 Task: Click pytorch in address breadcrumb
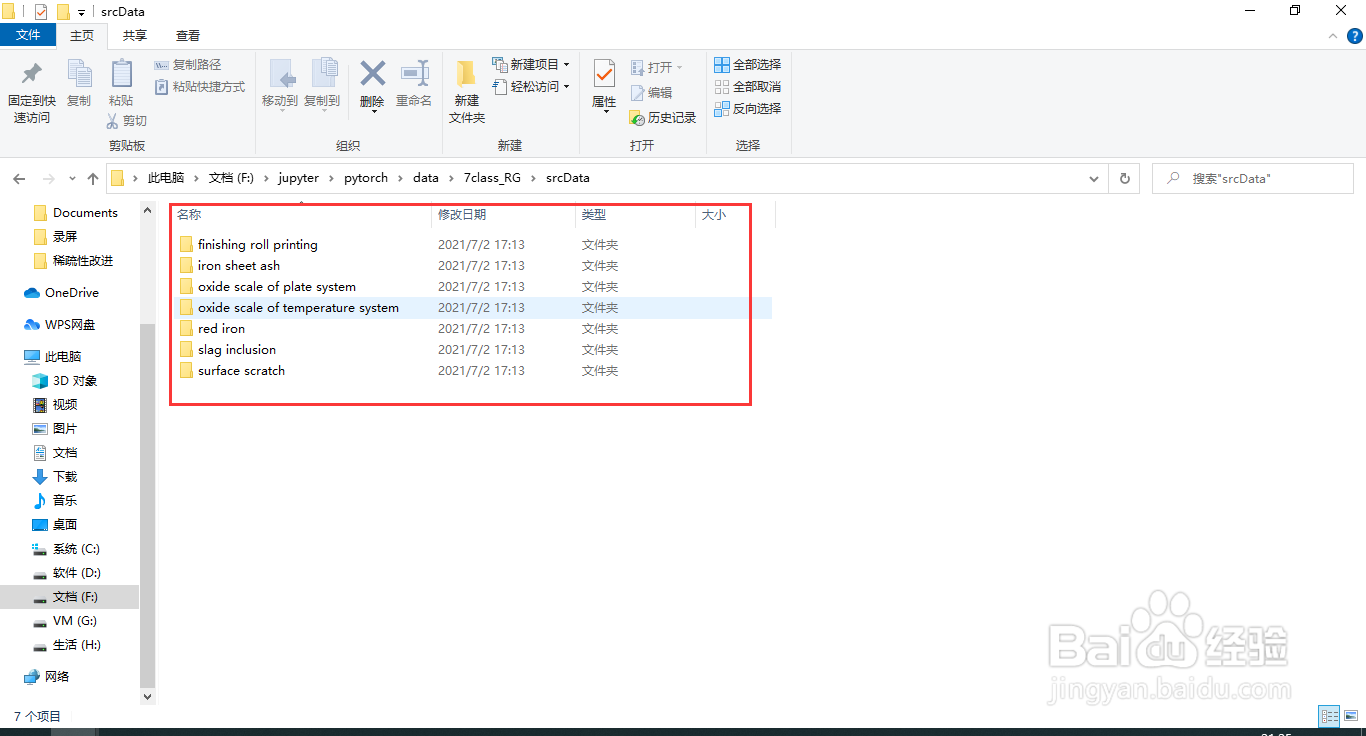click(x=366, y=178)
